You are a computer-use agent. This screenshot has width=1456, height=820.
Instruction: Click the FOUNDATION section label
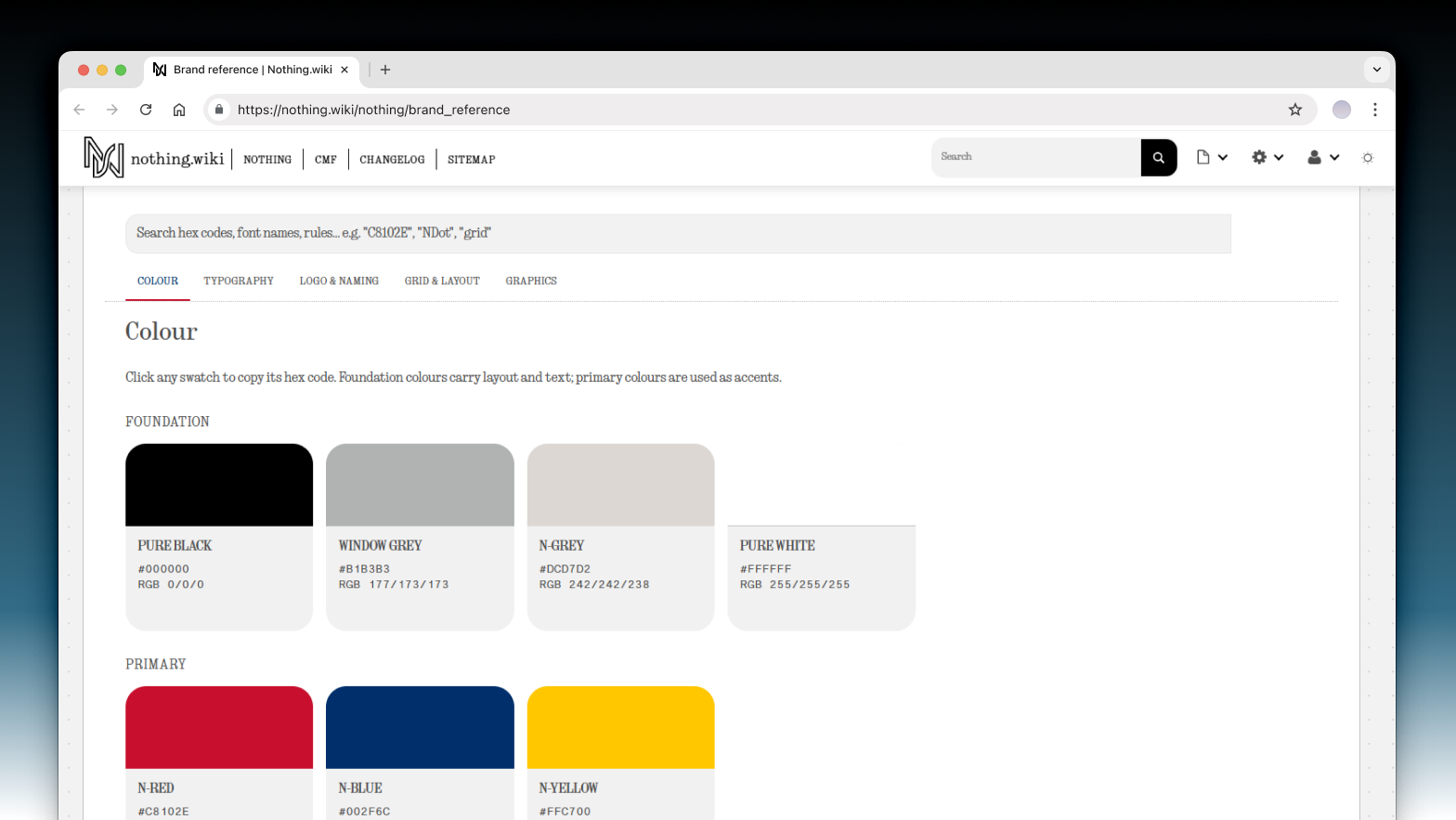(x=167, y=422)
